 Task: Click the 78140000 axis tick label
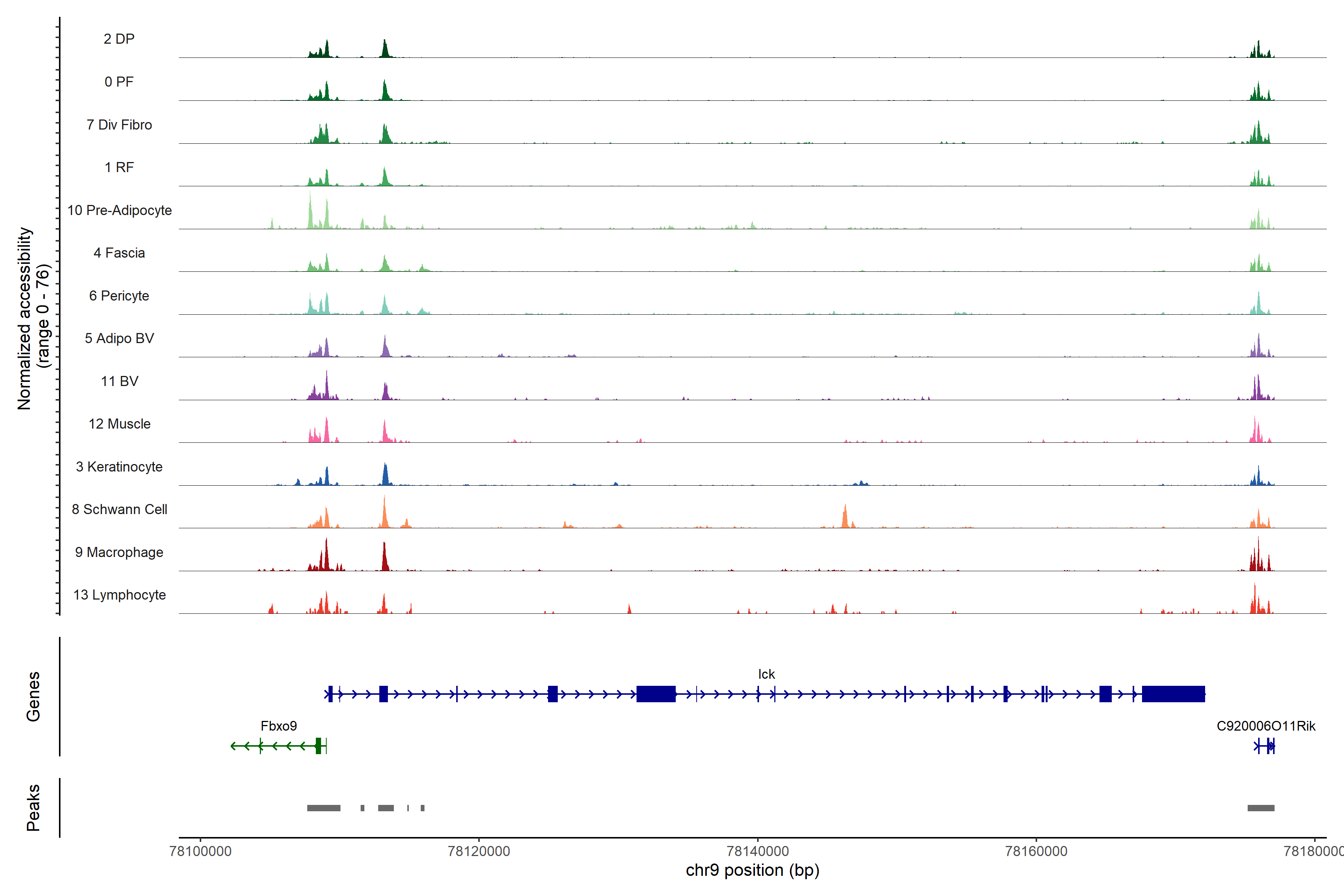(x=758, y=852)
